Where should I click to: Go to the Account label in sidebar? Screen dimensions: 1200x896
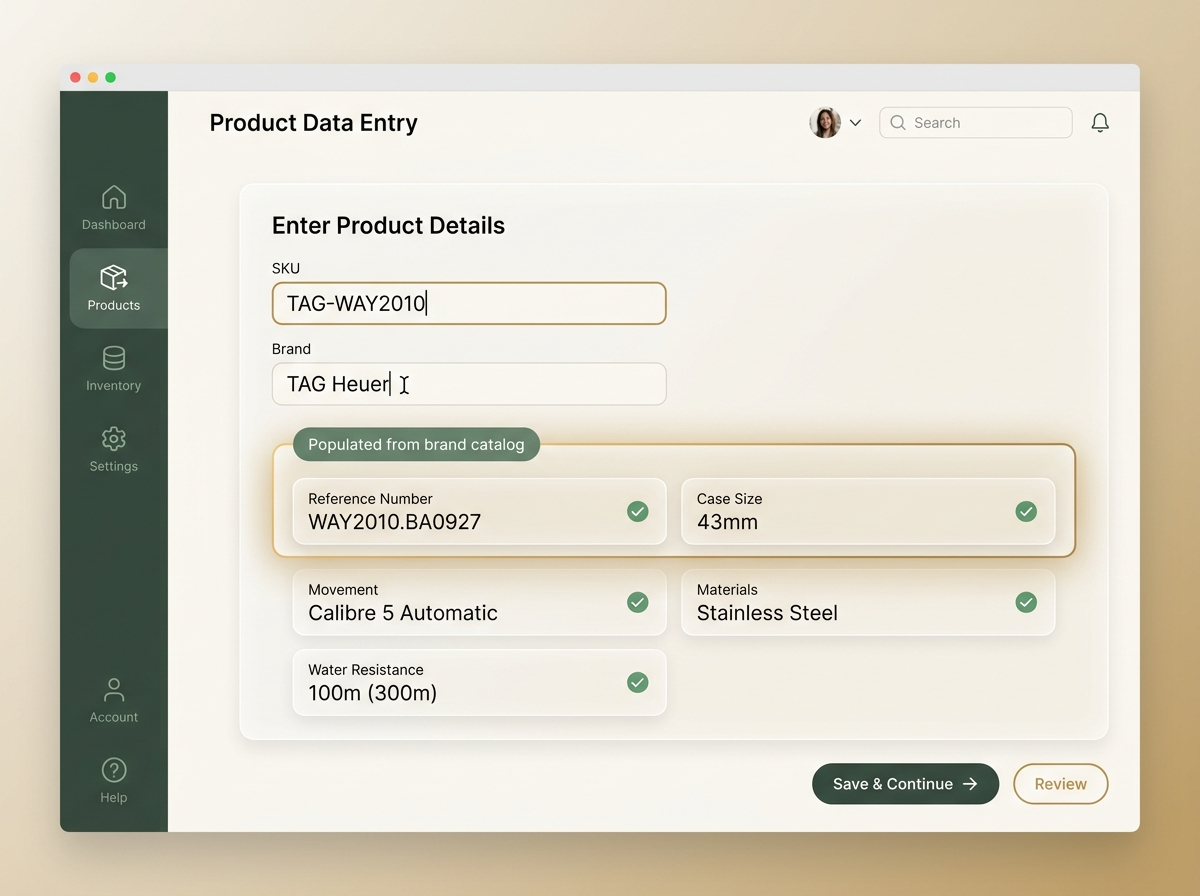pos(114,717)
